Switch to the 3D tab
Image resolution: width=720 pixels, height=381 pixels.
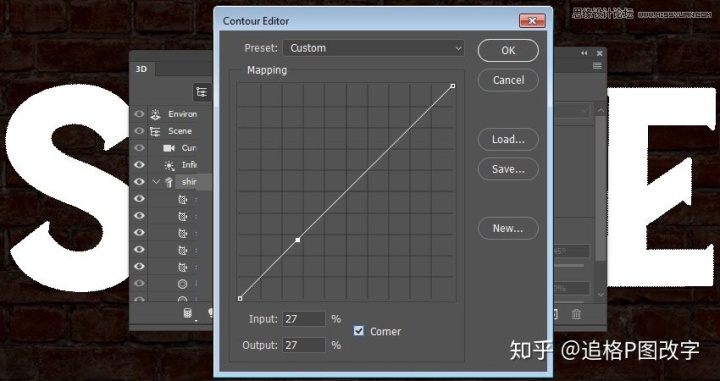click(x=141, y=69)
